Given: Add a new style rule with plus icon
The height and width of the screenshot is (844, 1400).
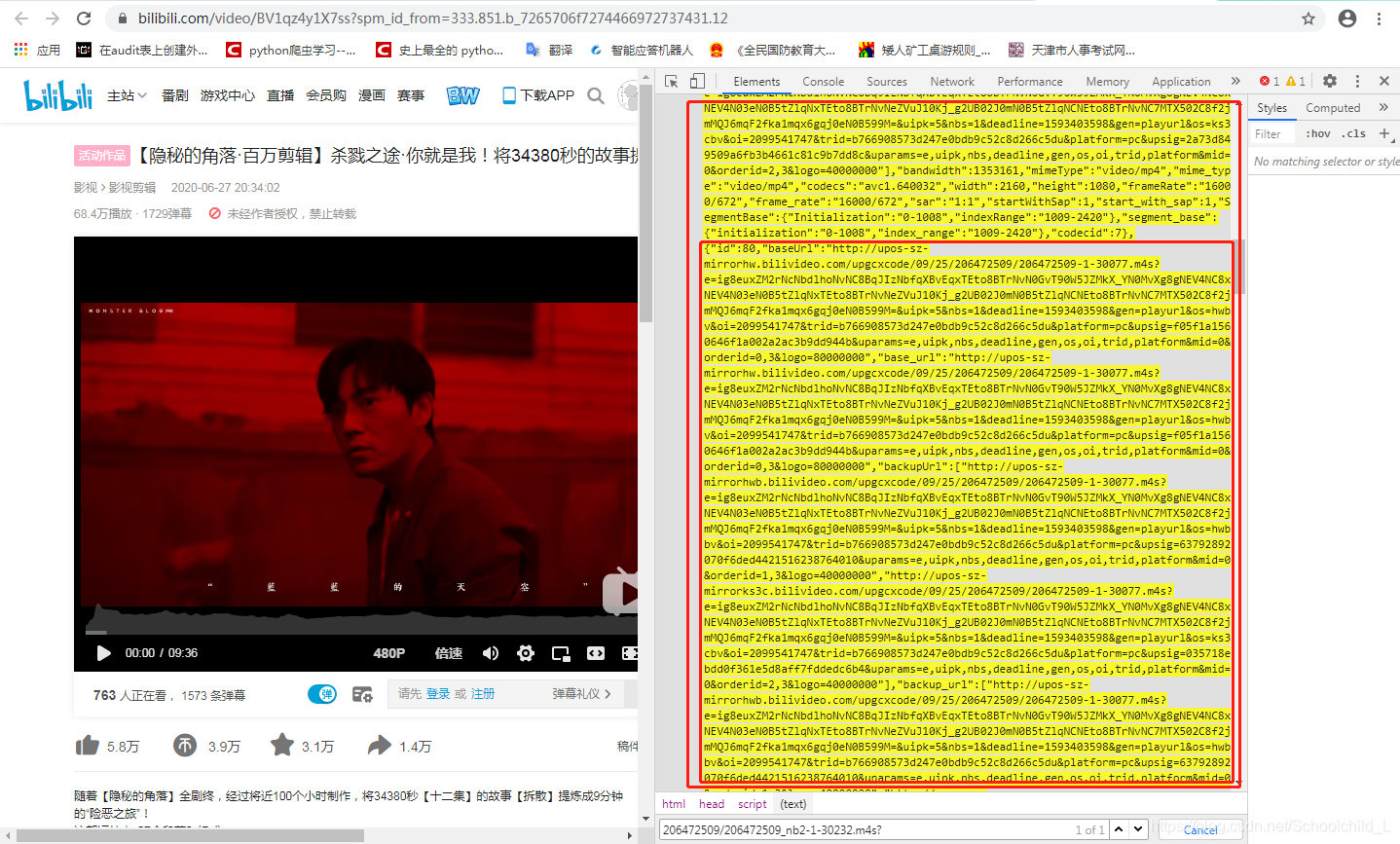Looking at the screenshot, I should 1384,133.
